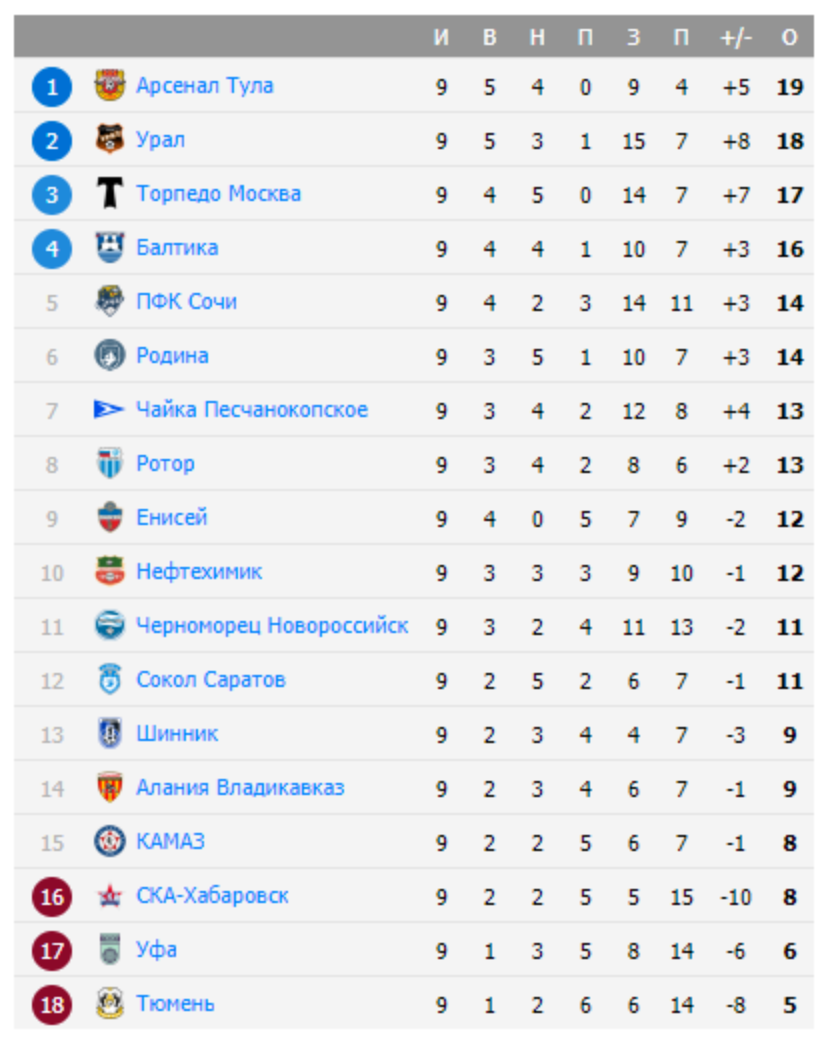Select the Енисей team name
This screenshot has height=1038, width=824.
tap(172, 518)
